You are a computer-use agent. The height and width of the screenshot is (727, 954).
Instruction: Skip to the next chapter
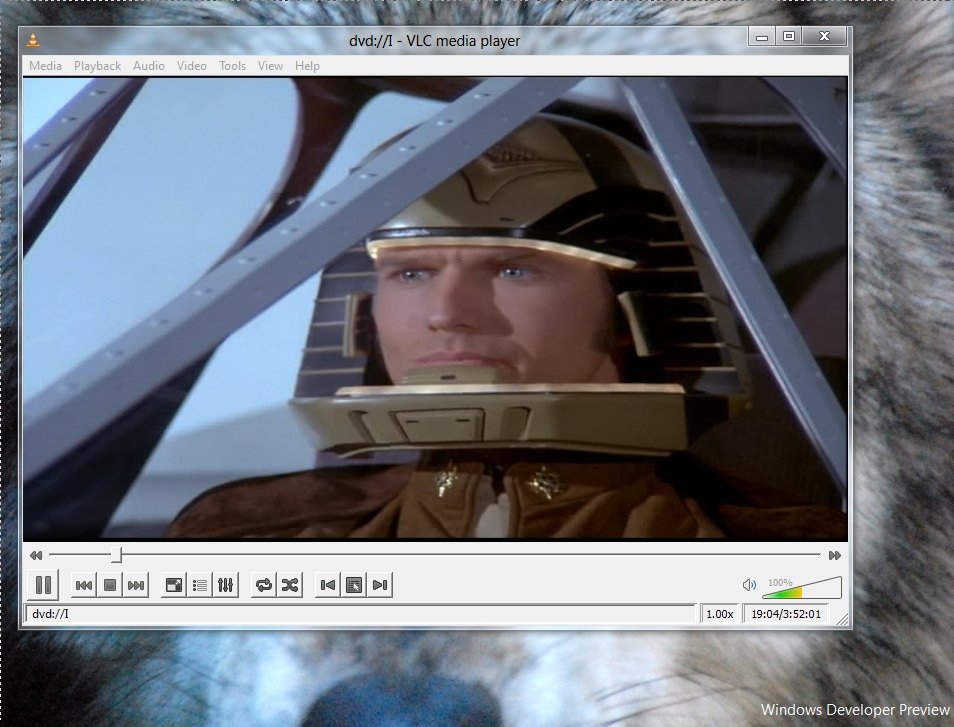pyautogui.click(x=136, y=585)
